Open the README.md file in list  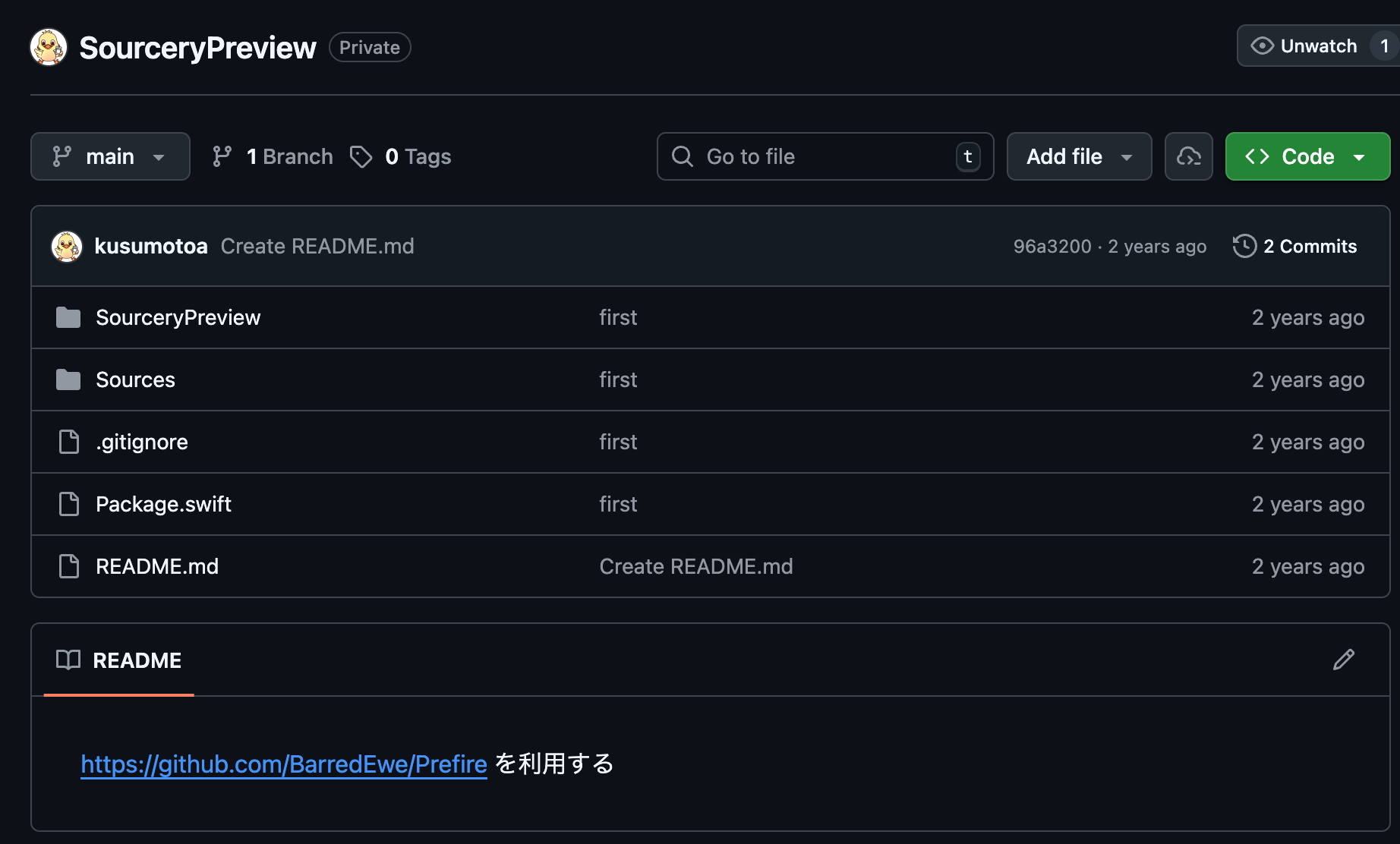(x=157, y=566)
